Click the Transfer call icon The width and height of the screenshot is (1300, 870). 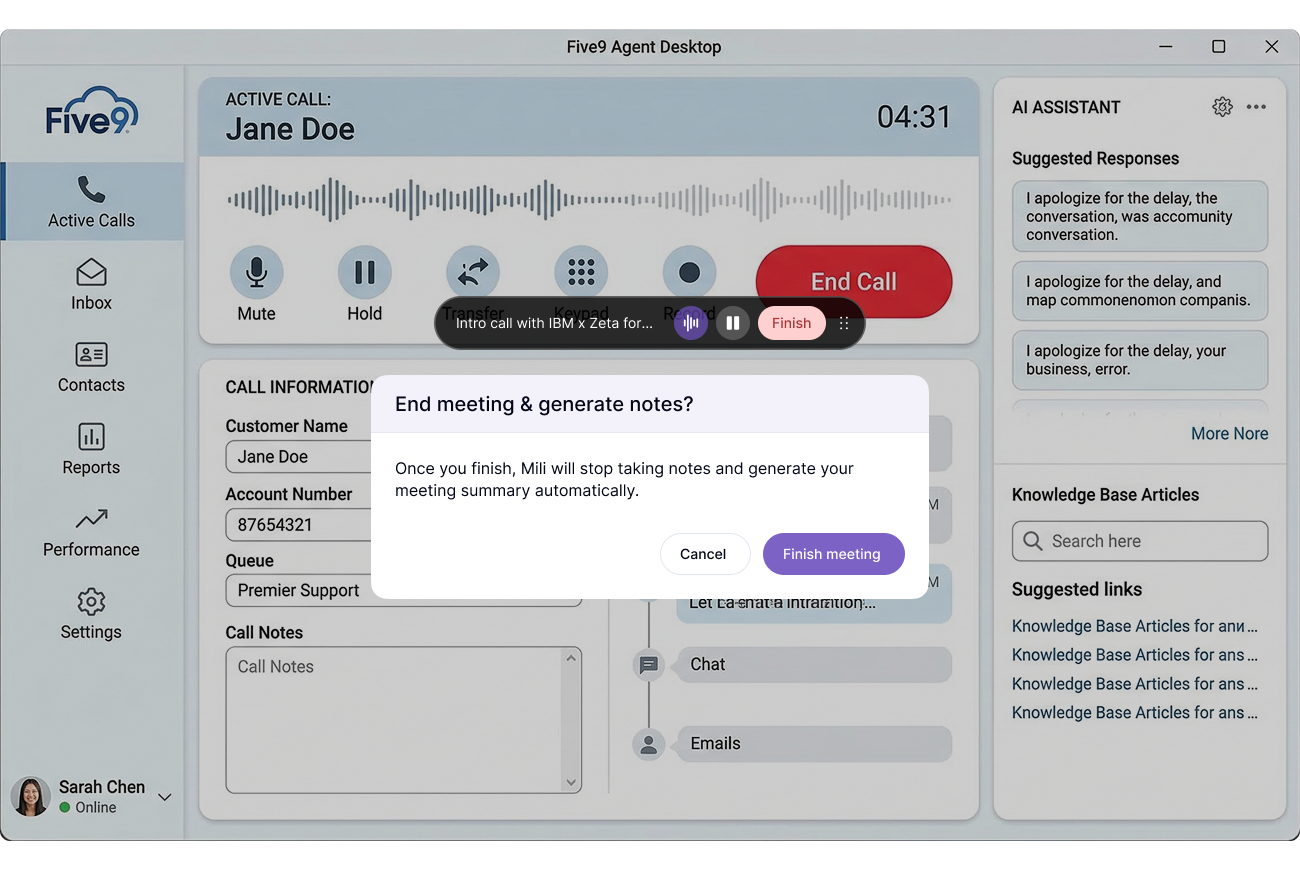472,272
